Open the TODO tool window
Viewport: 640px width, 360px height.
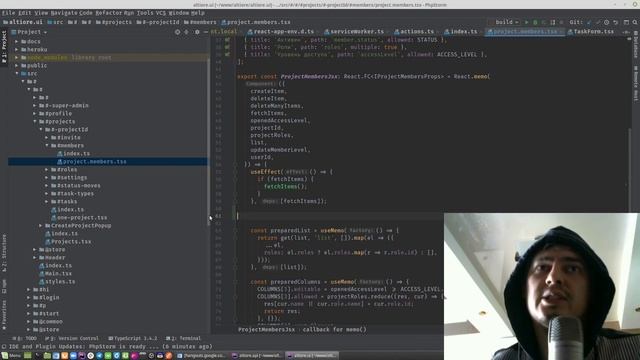(x=24, y=338)
